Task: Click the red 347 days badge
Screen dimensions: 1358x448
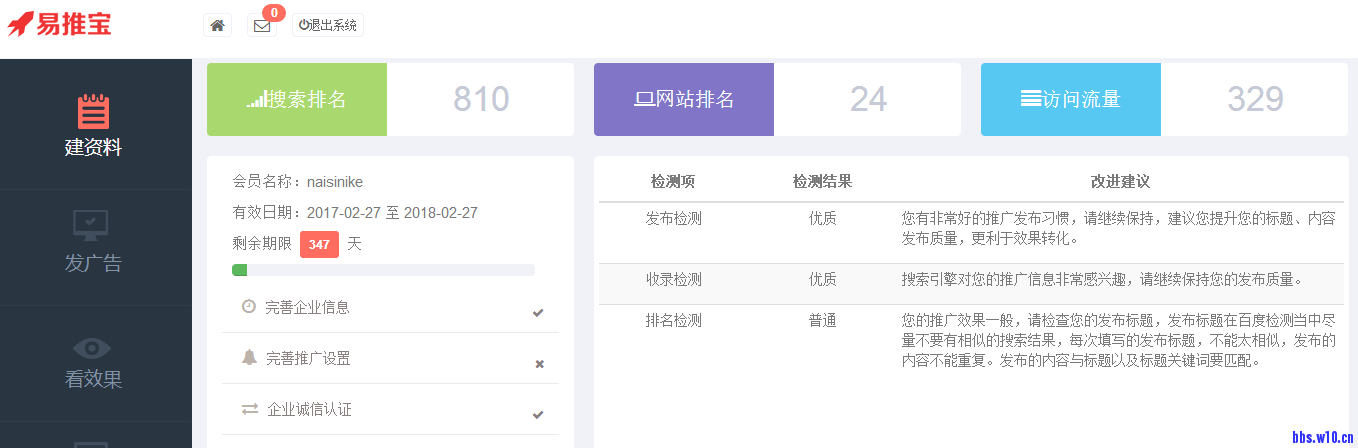Action: click(x=319, y=244)
